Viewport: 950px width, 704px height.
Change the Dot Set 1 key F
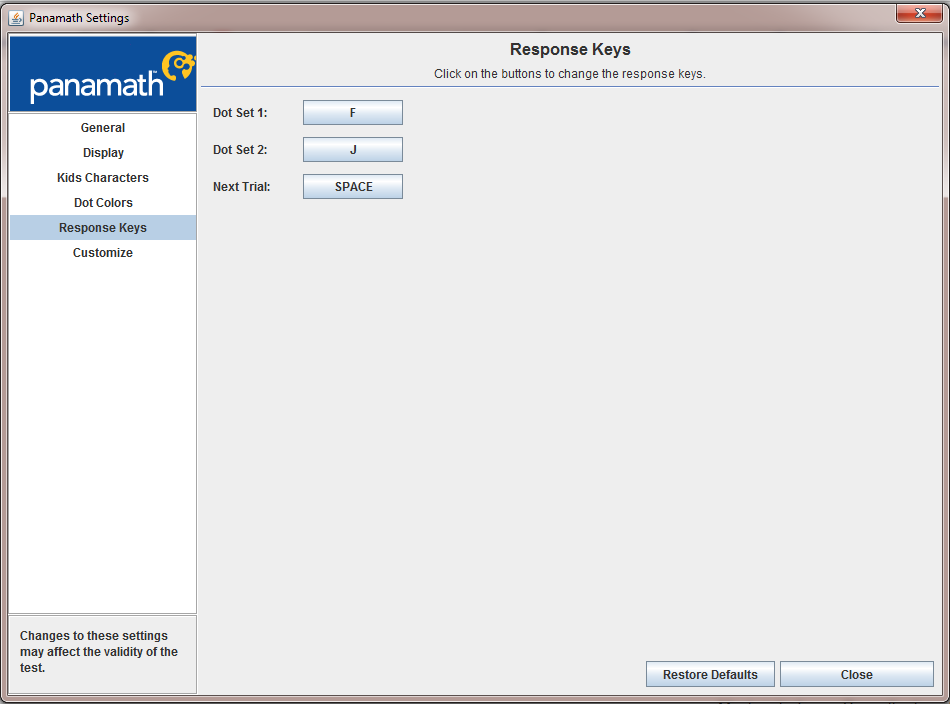coord(353,113)
